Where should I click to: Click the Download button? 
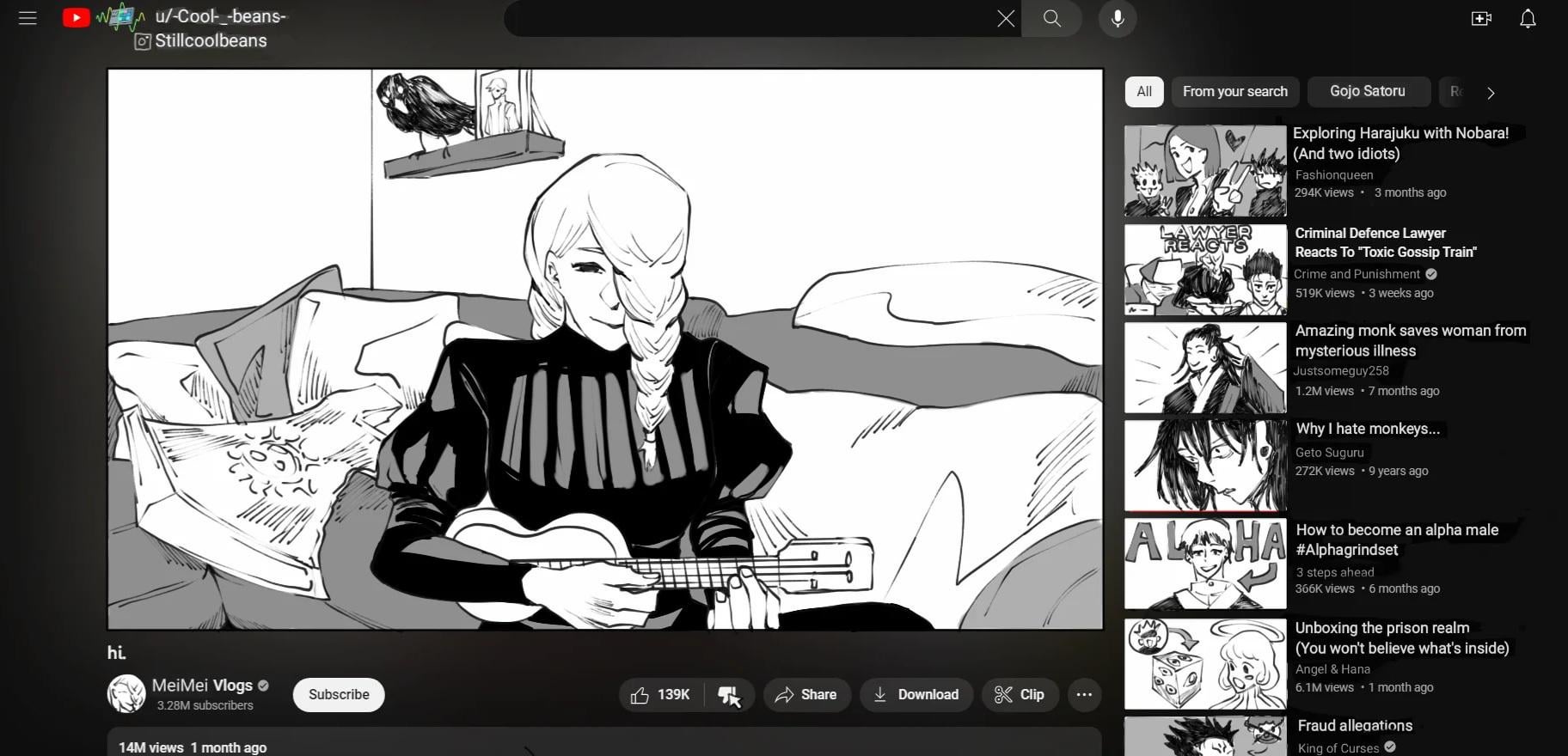click(916, 695)
